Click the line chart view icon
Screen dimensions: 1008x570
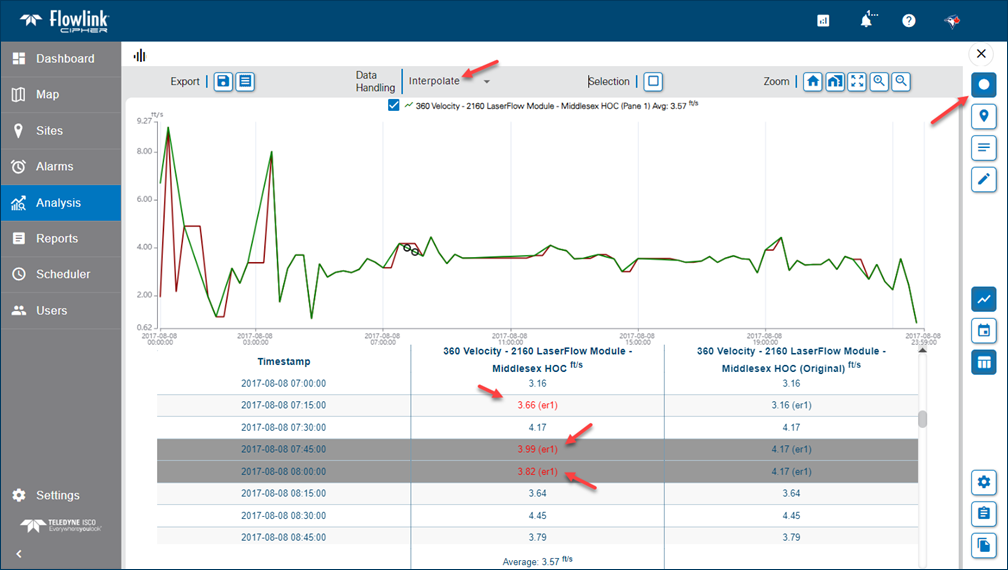pyautogui.click(x=984, y=298)
